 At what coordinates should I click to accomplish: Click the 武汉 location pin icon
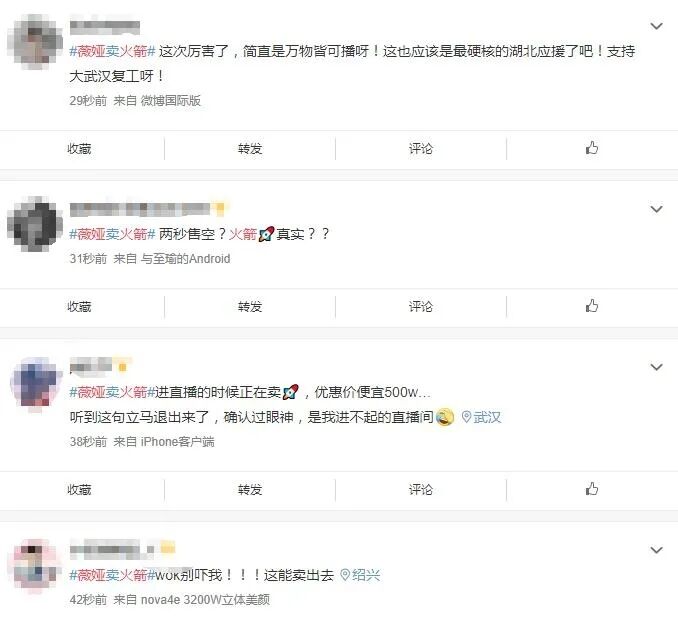coord(467,417)
